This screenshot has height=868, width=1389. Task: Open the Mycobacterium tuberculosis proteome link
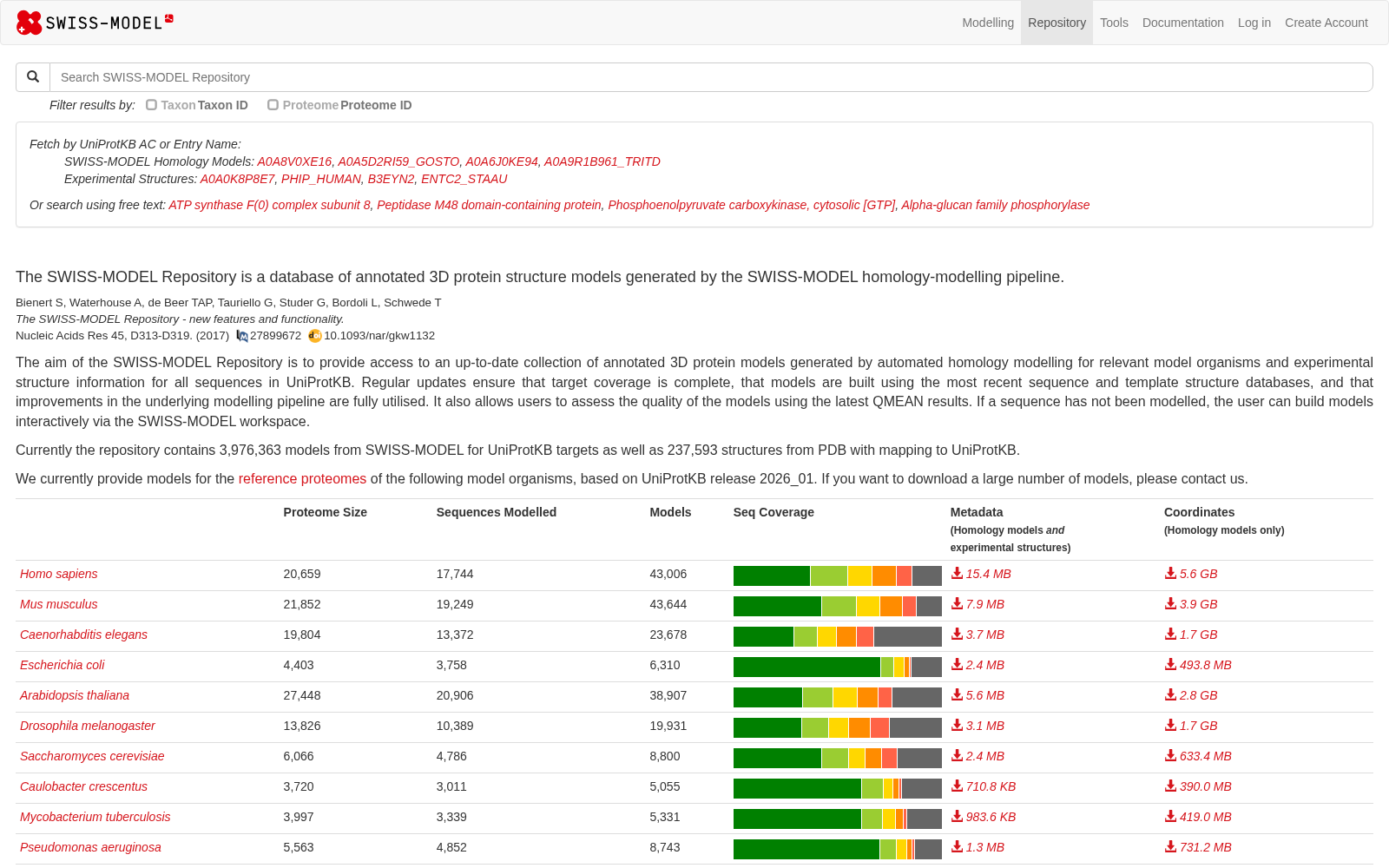(x=95, y=817)
